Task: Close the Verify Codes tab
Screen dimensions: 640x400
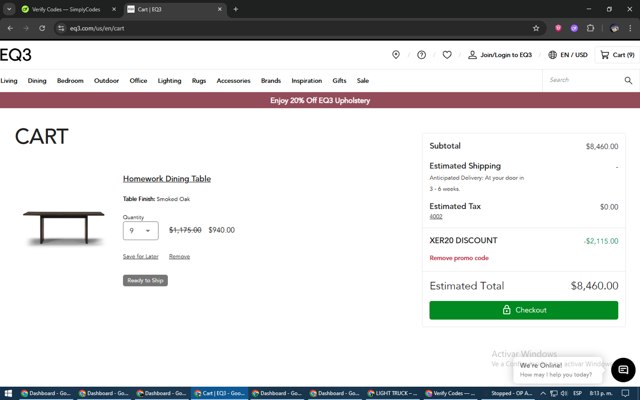Action: tap(114, 9)
